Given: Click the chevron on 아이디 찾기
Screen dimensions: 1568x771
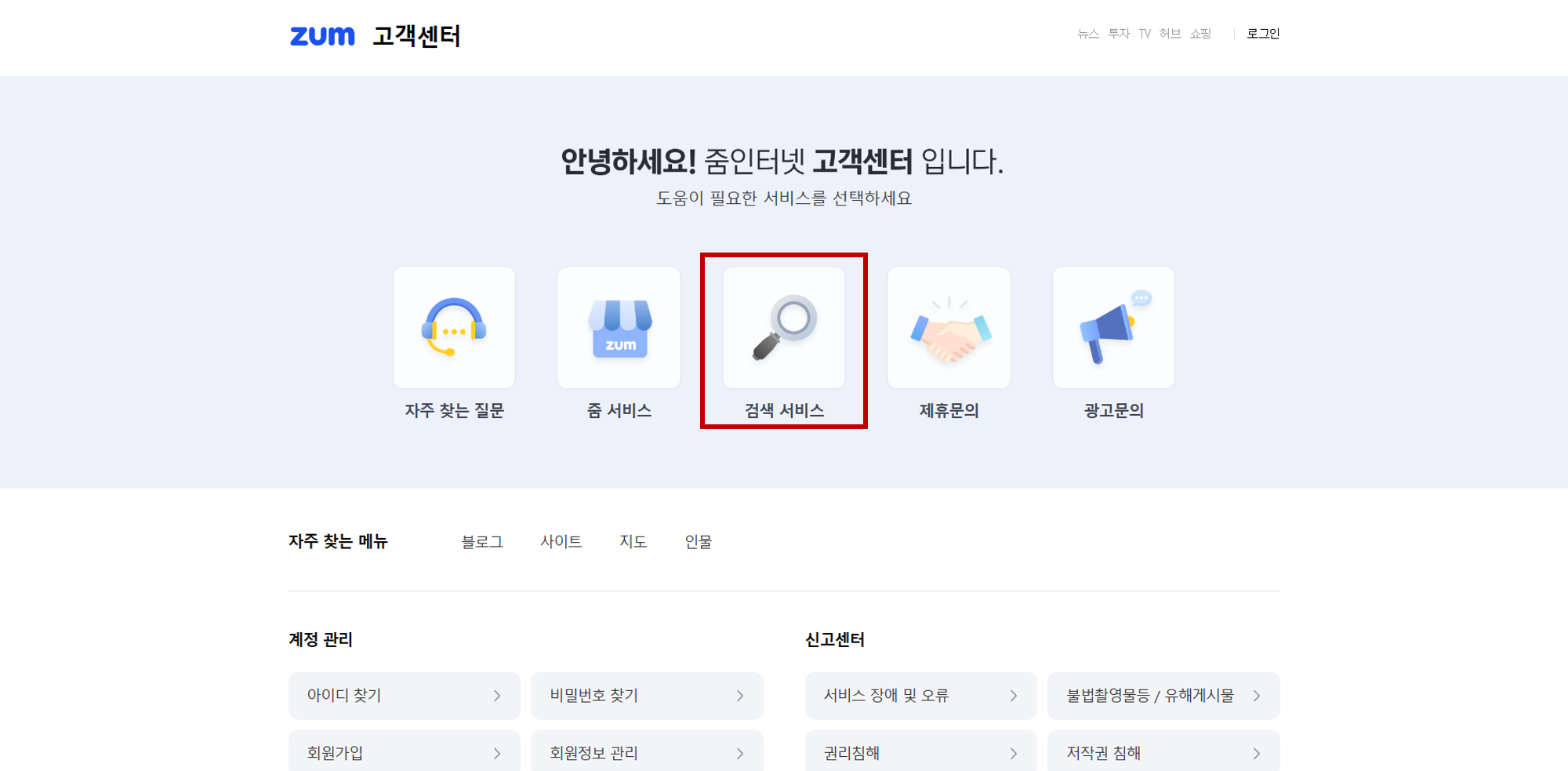Looking at the screenshot, I should [497, 696].
